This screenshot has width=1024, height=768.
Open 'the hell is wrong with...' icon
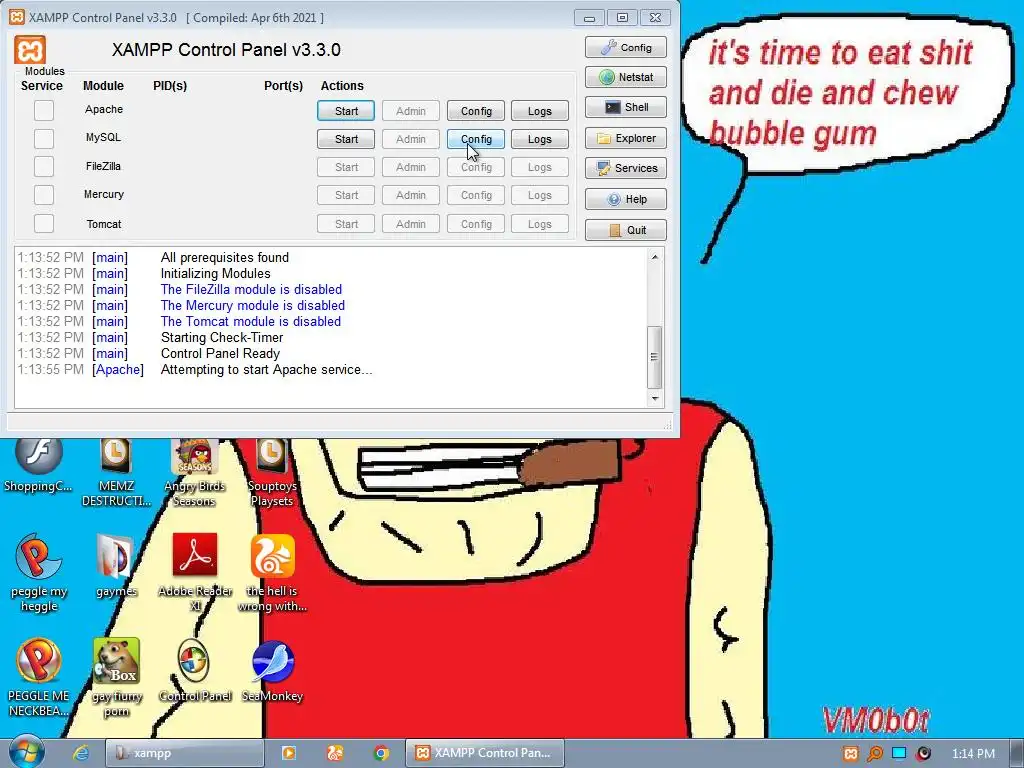pos(272,573)
